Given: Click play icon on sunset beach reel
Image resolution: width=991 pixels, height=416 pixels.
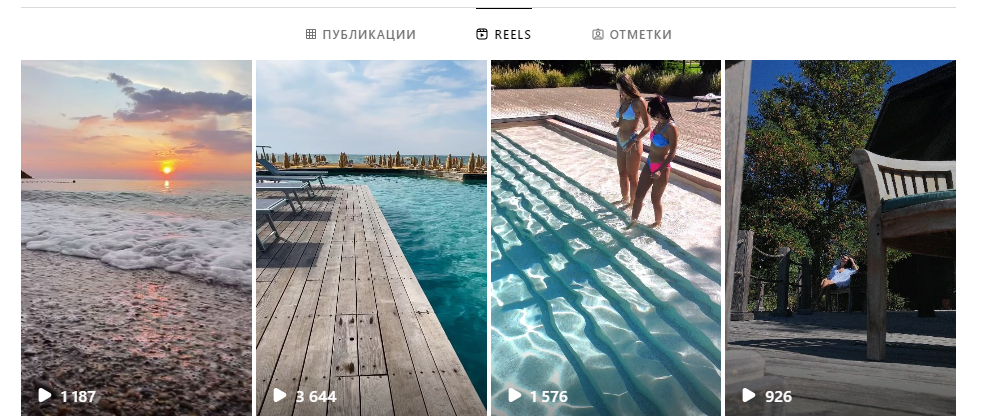Looking at the screenshot, I should point(44,395).
